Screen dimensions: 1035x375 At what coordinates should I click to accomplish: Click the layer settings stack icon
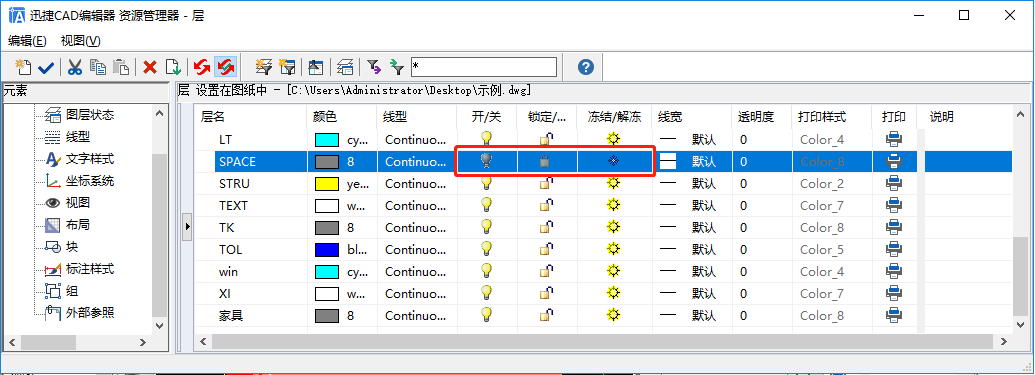coord(345,67)
